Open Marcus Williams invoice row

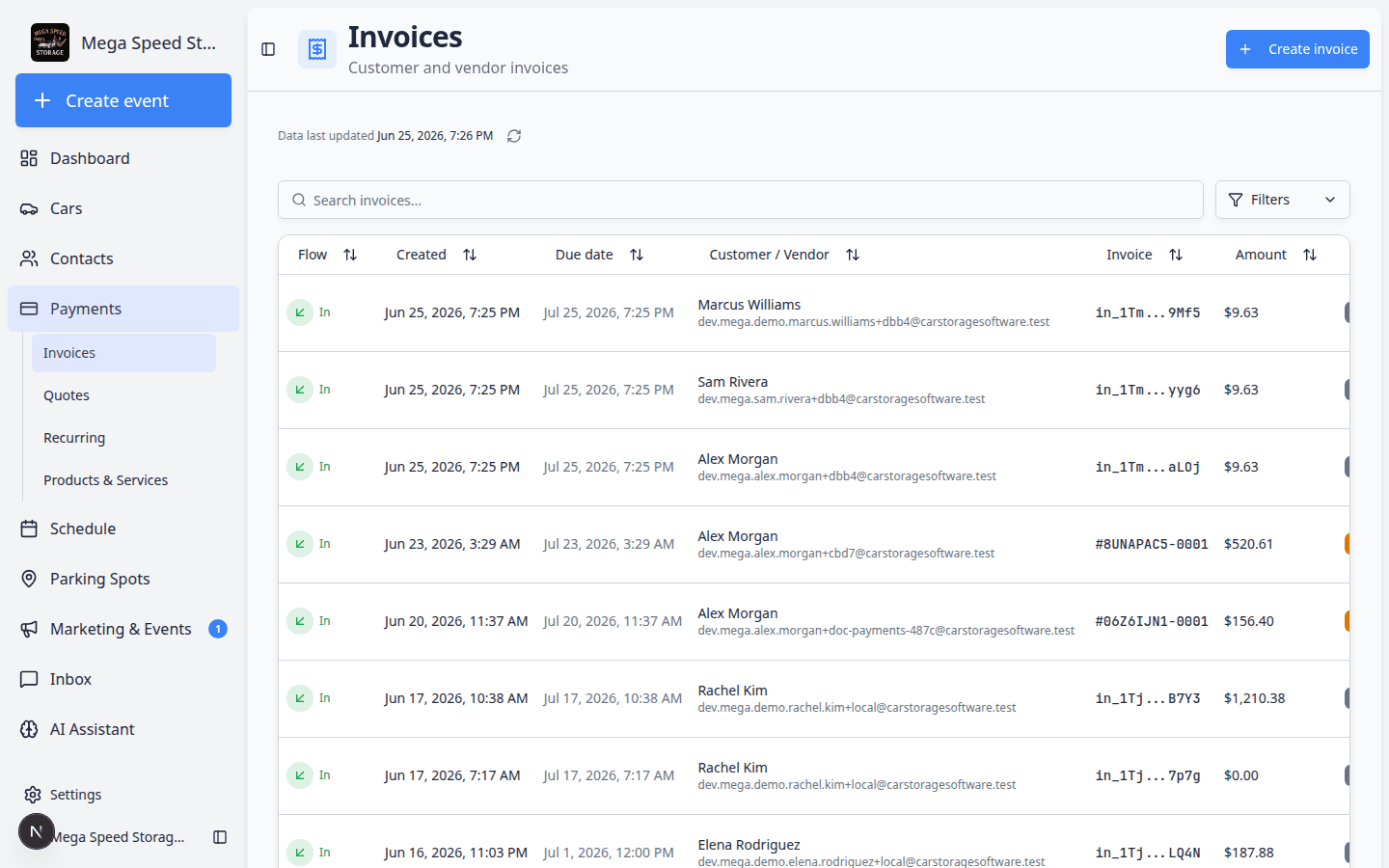814,312
